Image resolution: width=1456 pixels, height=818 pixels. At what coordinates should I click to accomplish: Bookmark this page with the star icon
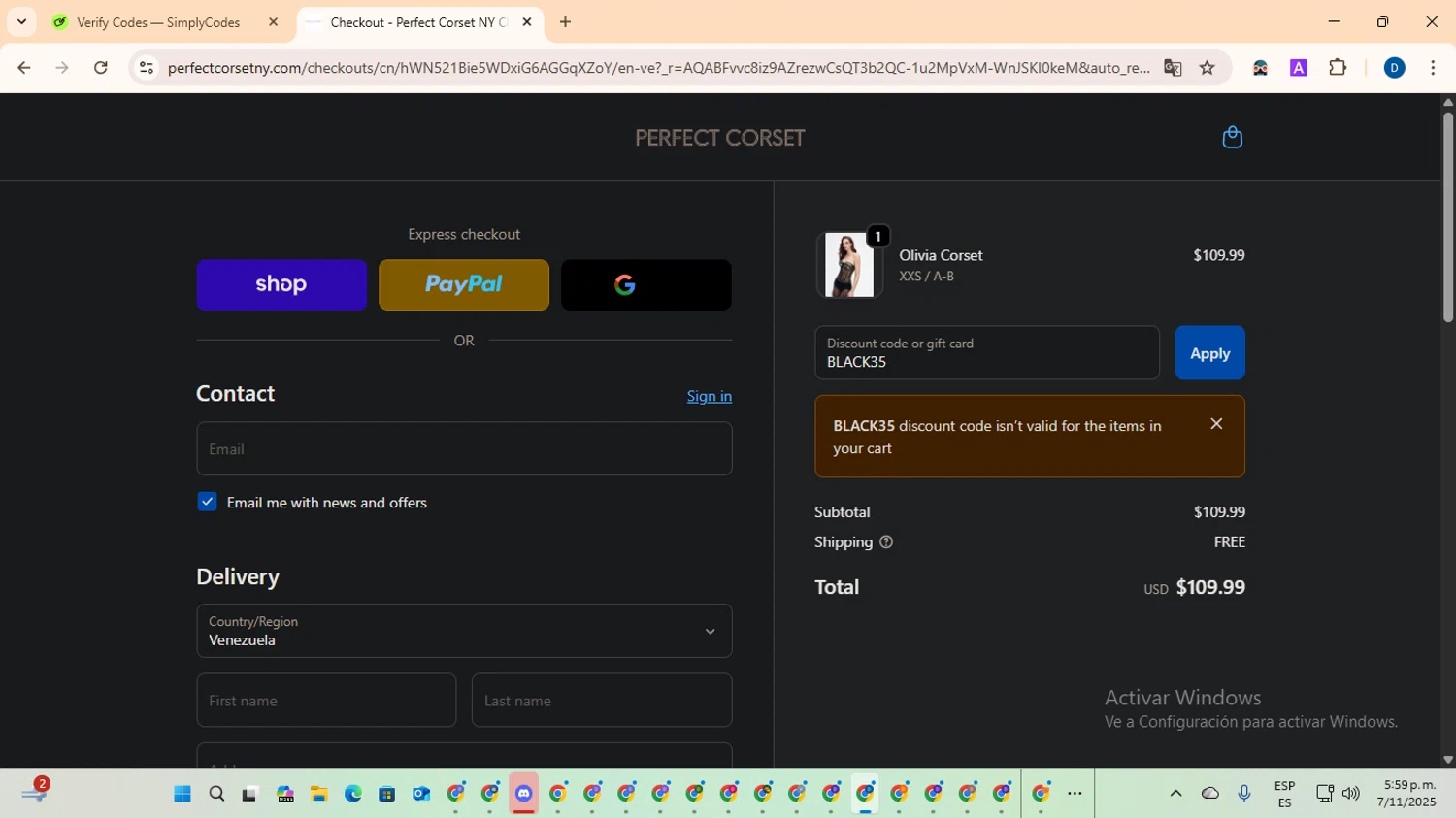tap(1208, 68)
